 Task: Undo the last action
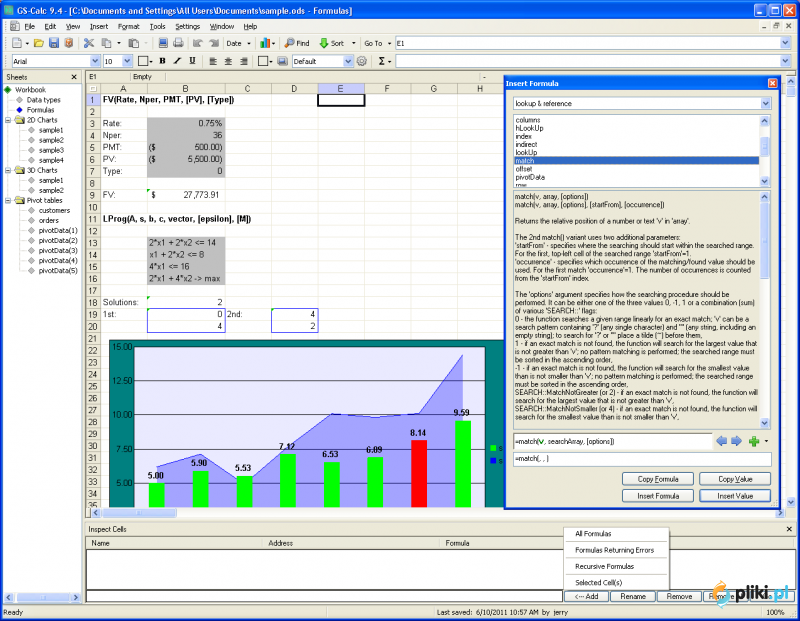[x=198, y=43]
